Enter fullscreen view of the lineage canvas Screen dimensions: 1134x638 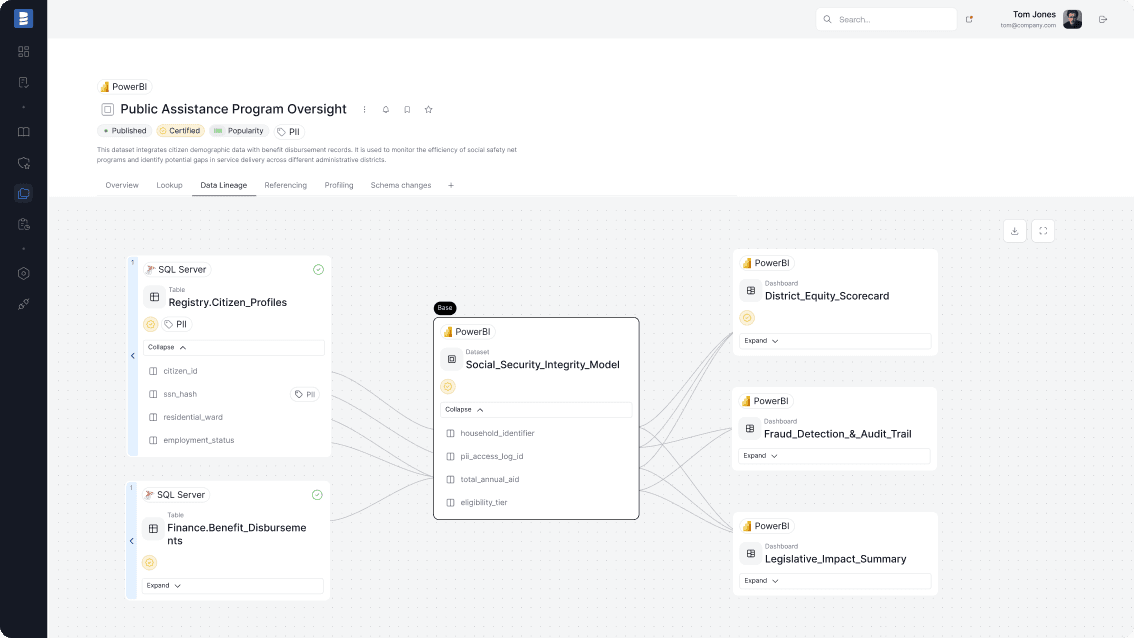click(1042, 230)
